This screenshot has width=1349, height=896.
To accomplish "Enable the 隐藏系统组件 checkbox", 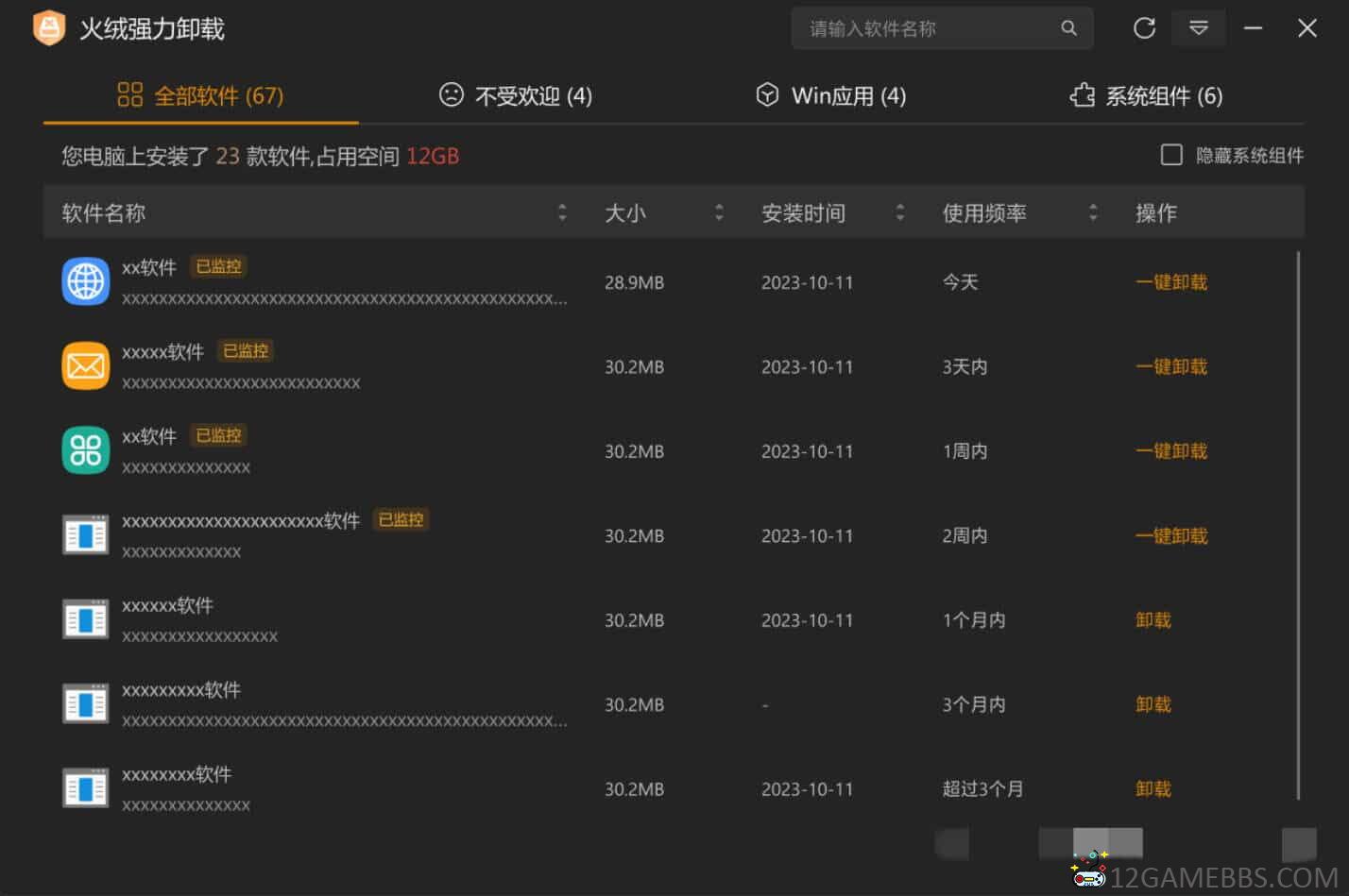I will (1171, 155).
